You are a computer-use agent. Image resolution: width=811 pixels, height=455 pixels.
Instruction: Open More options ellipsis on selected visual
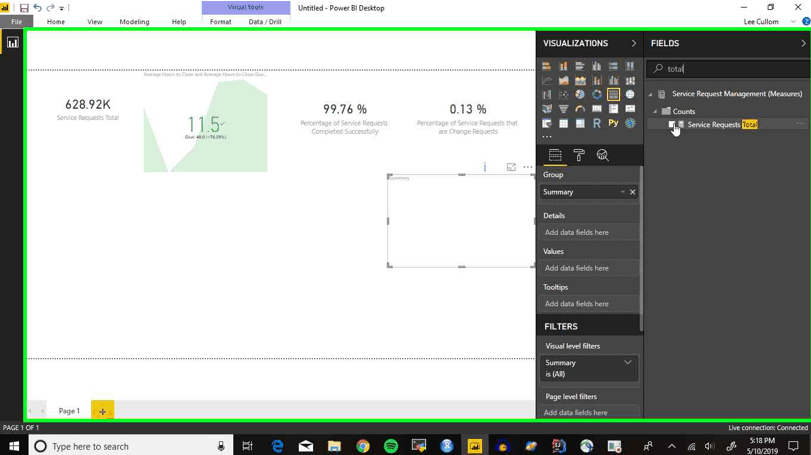(x=528, y=167)
